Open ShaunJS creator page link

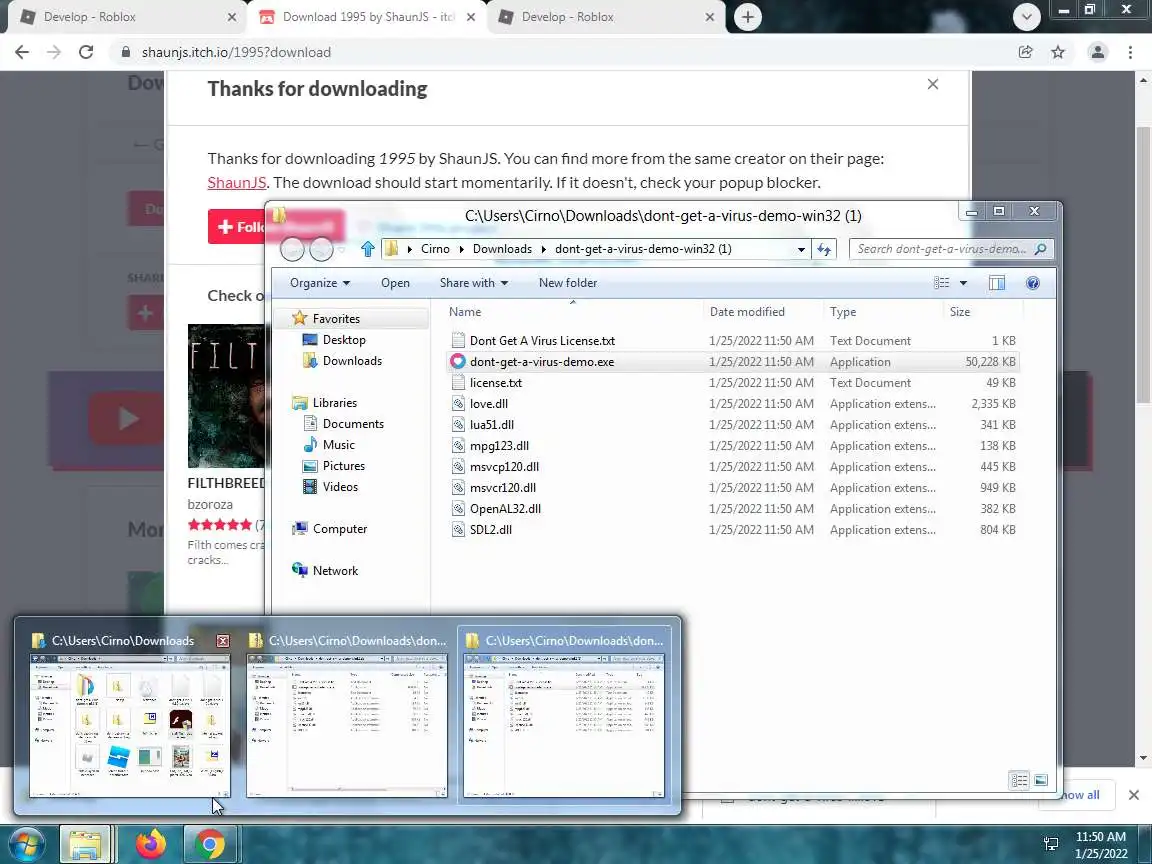237,182
